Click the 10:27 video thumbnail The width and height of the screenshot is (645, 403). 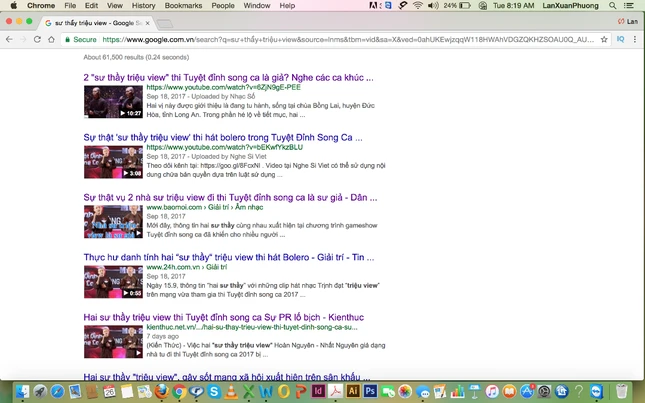[x=112, y=100]
